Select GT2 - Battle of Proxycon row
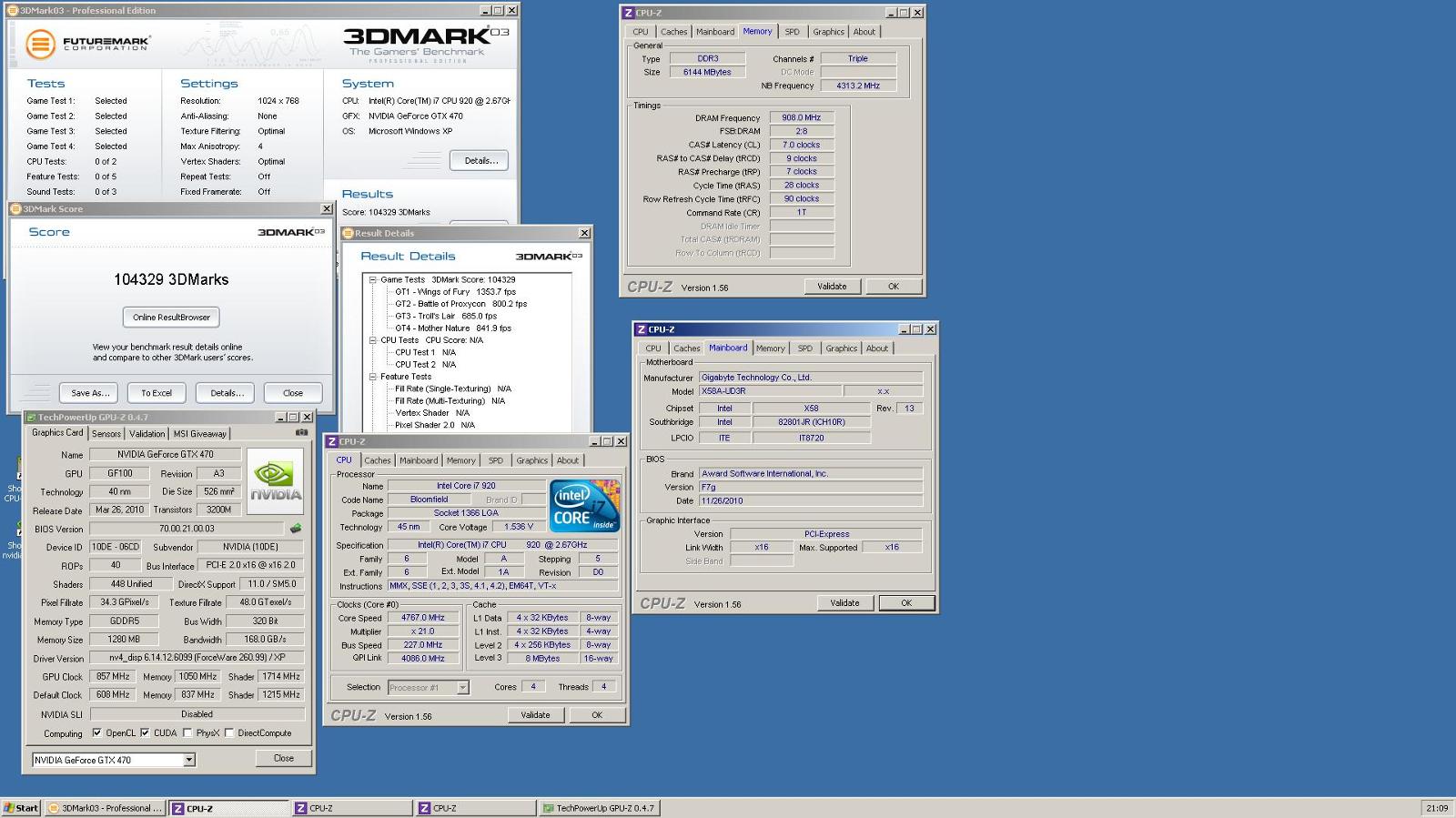Image resolution: width=1456 pixels, height=818 pixels. click(x=460, y=304)
